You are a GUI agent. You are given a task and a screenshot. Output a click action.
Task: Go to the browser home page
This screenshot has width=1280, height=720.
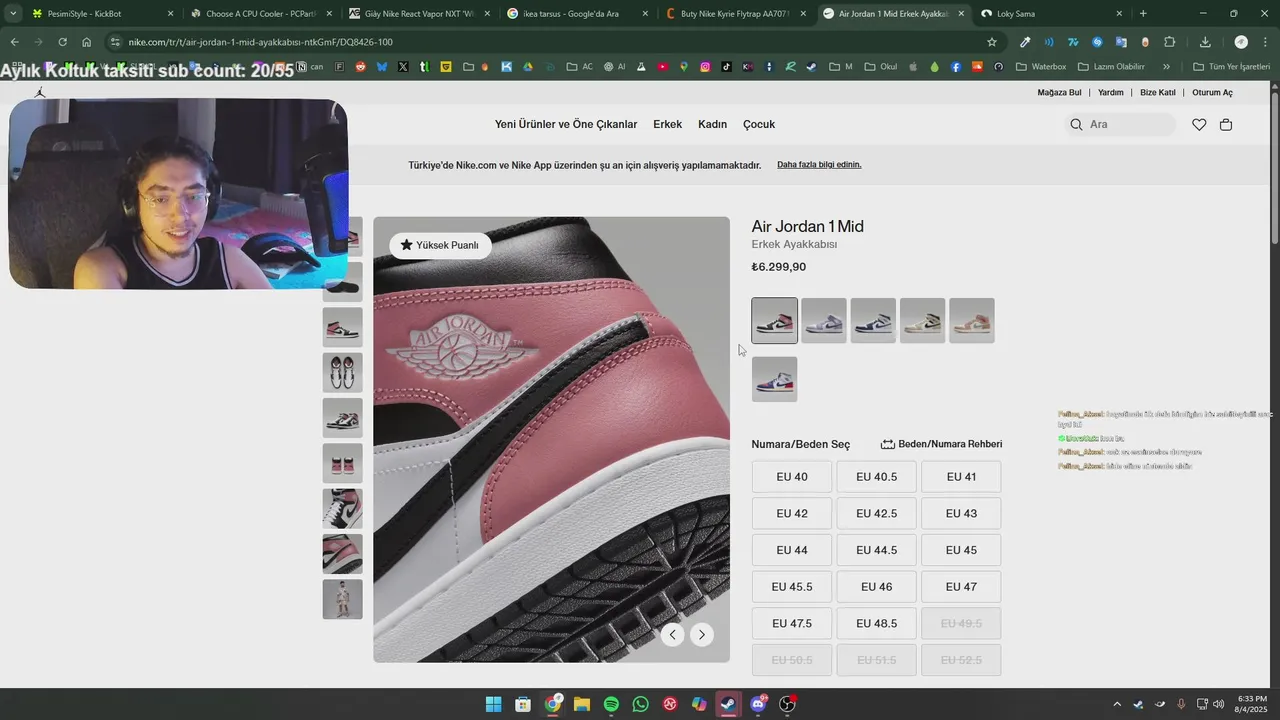pos(87,42)
